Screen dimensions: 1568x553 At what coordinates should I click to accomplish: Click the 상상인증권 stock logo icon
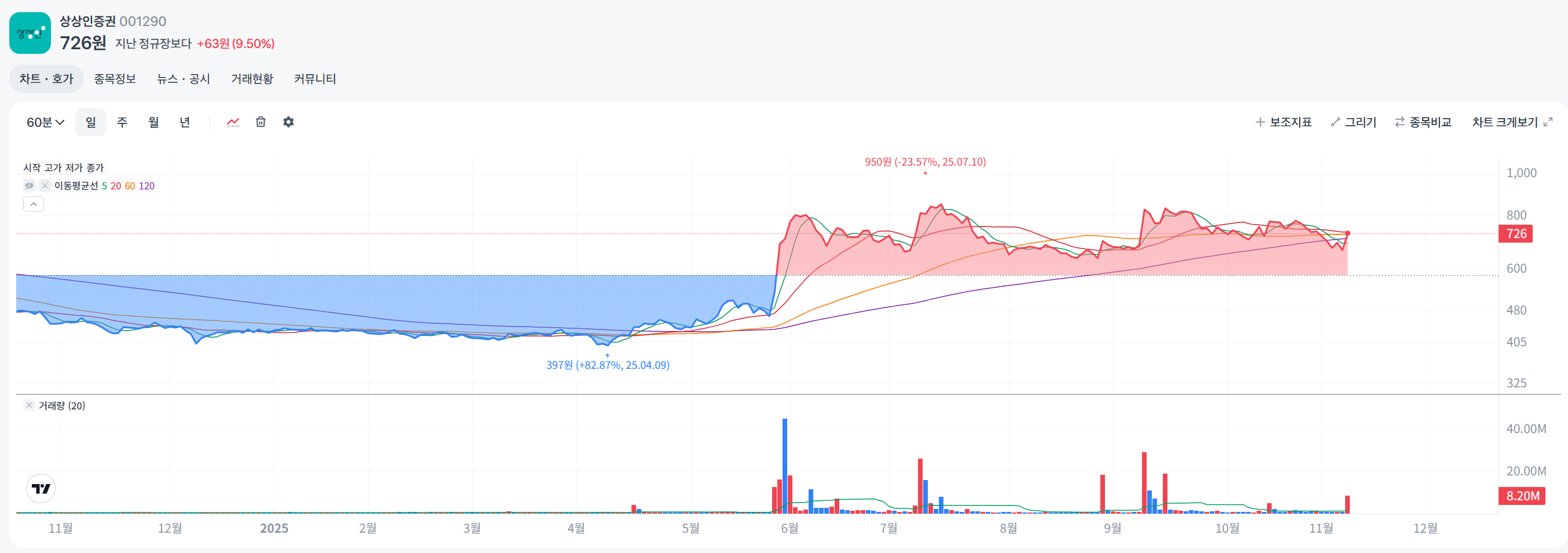point(30,33)
